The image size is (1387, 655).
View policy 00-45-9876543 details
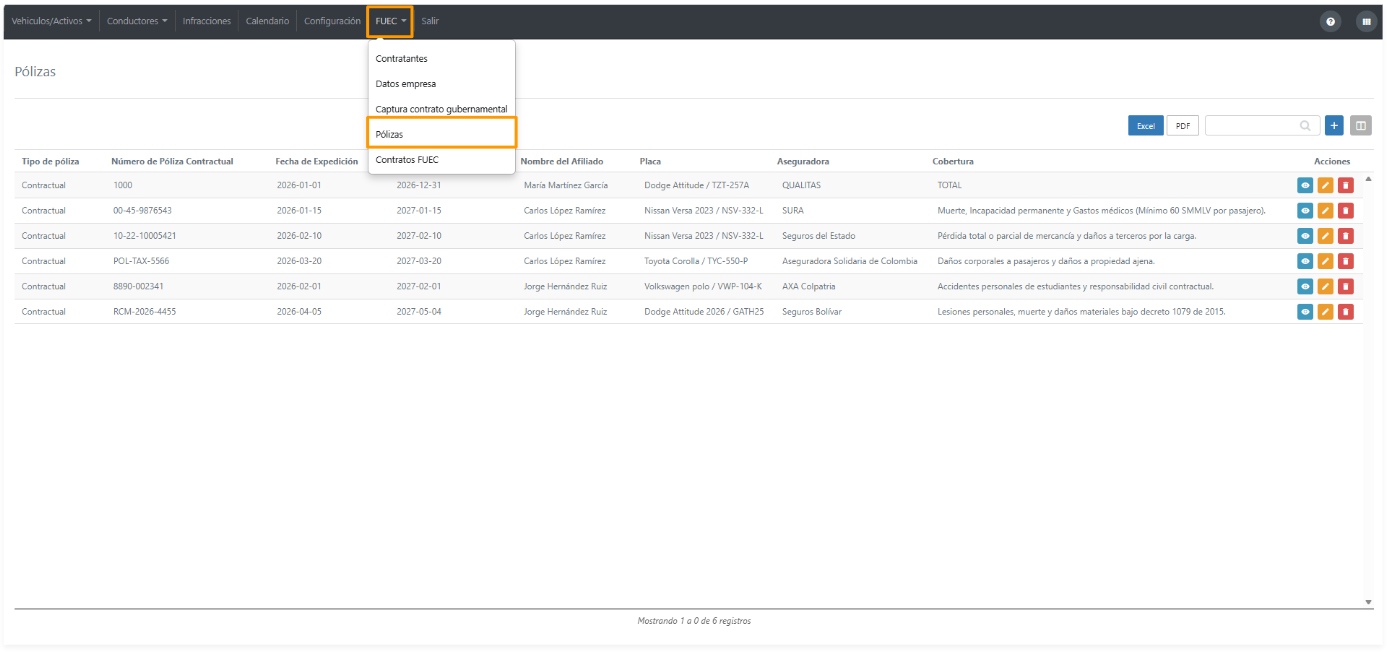click(x=1305, y=210)
